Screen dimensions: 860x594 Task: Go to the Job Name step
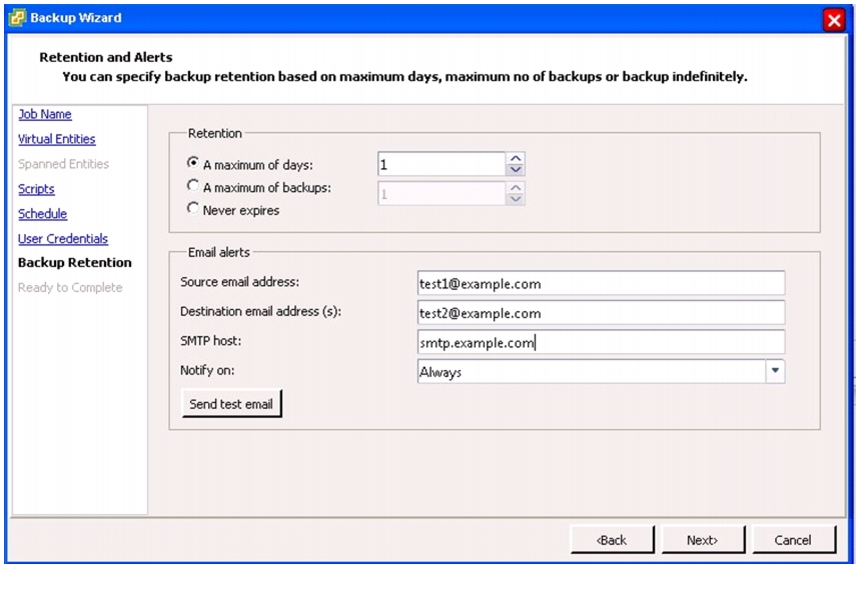point(45,114)
